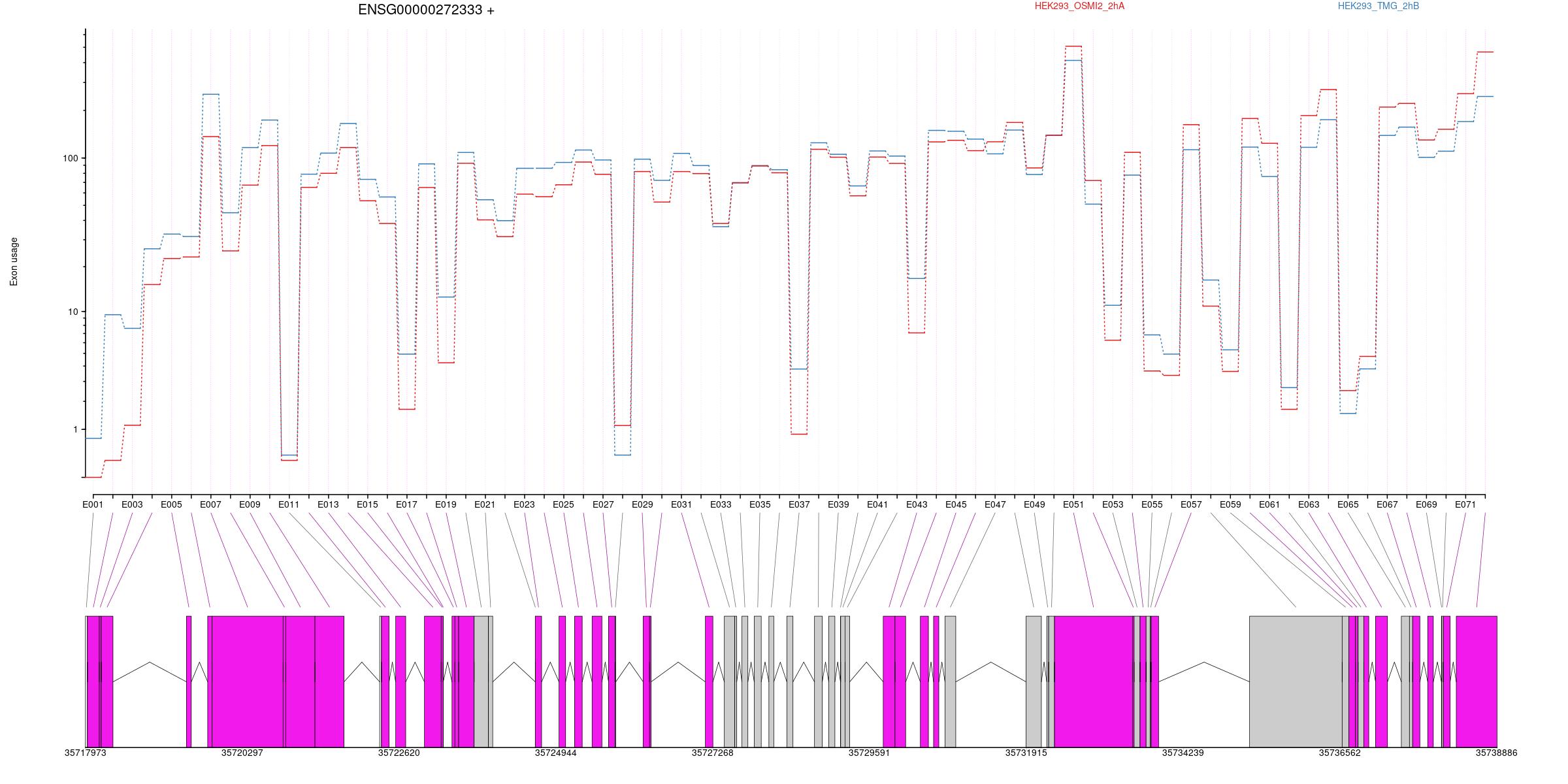This screenshot has width=1568, height=784.
Task: Click exon label E041
Action: (x=877, y=504)
